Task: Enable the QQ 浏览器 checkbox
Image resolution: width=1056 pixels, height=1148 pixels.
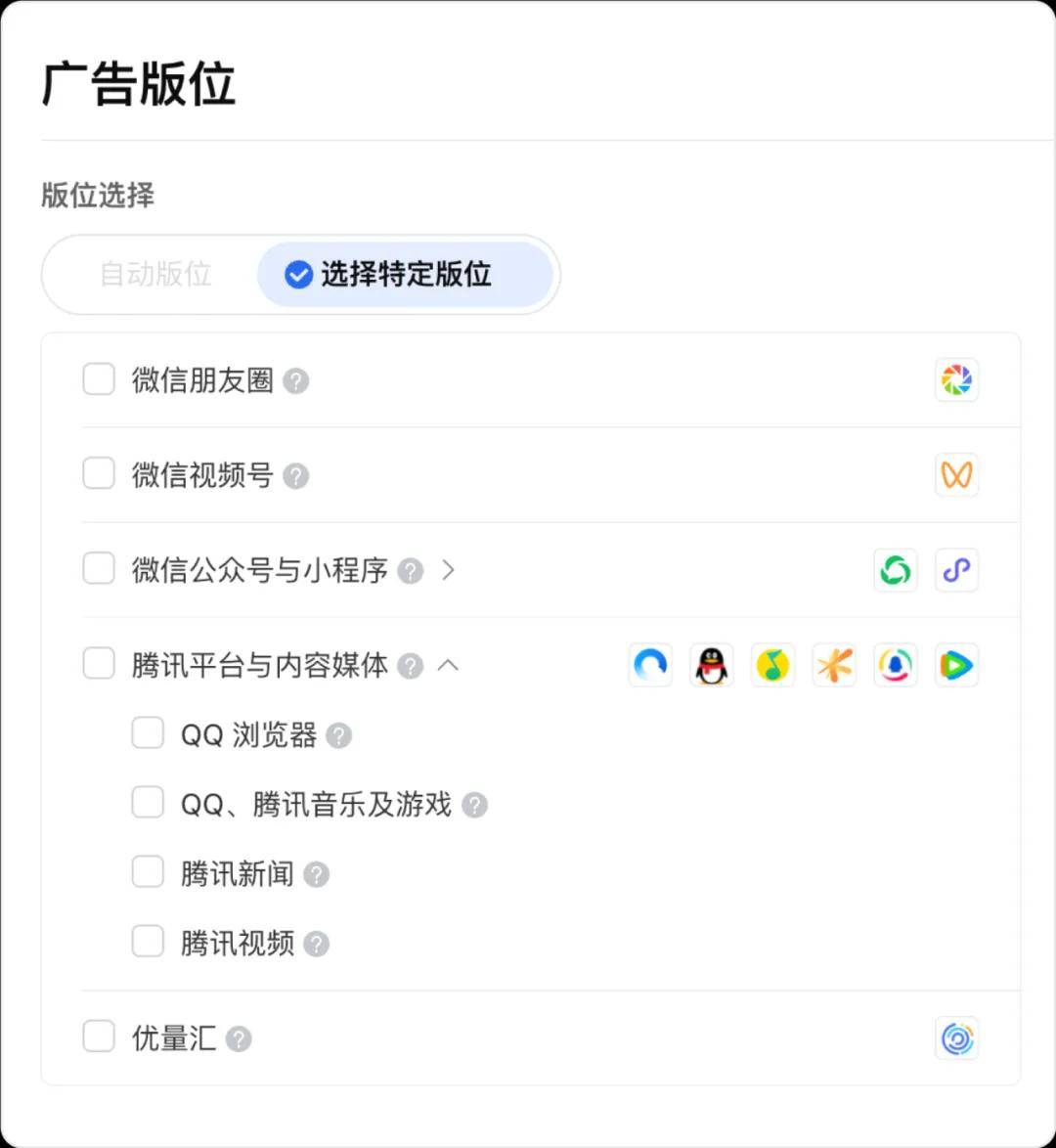Action: coord(148,732)
